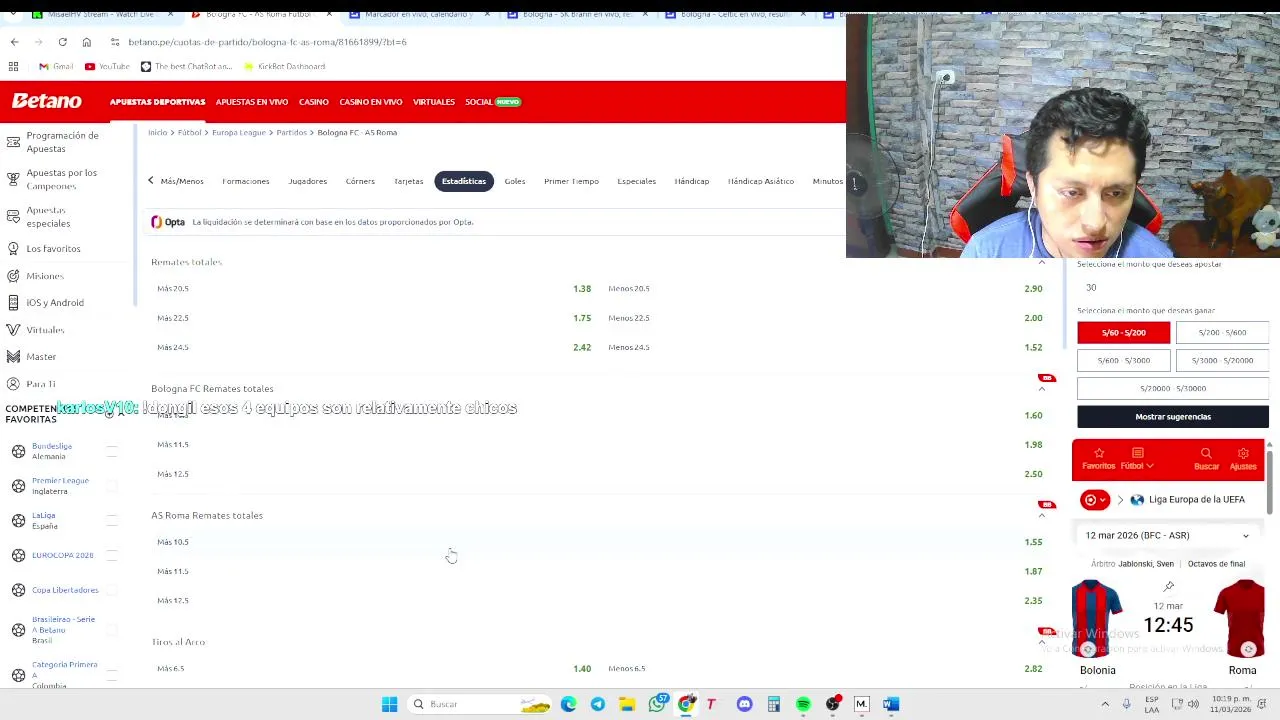The image size is (1280, 720).
Task: Collapse the Remates totales section
Action: click(1041, 262)
